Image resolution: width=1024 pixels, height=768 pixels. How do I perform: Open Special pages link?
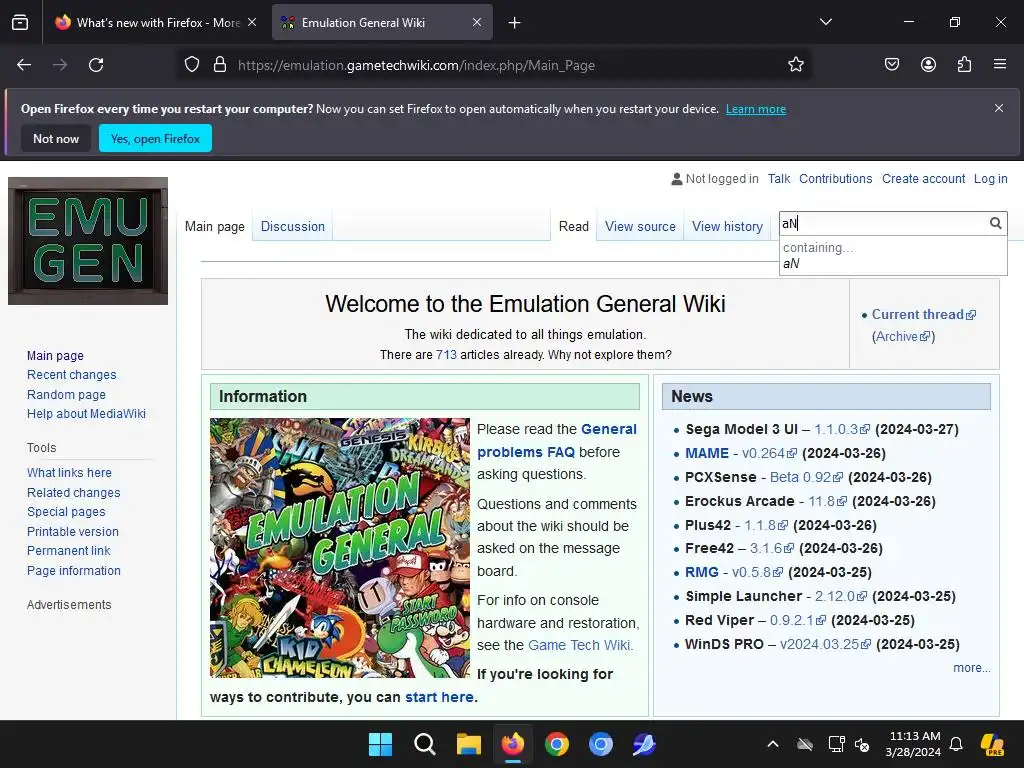pyautogui.click(x=66, y=512)
